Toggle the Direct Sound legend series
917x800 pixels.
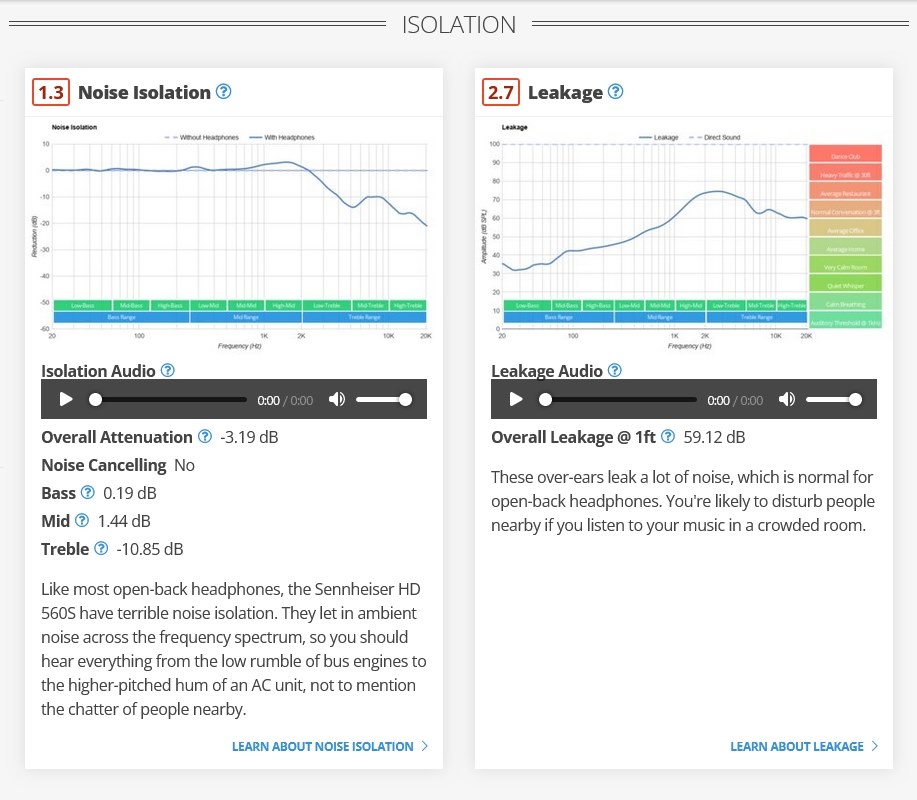click(715, 137)
